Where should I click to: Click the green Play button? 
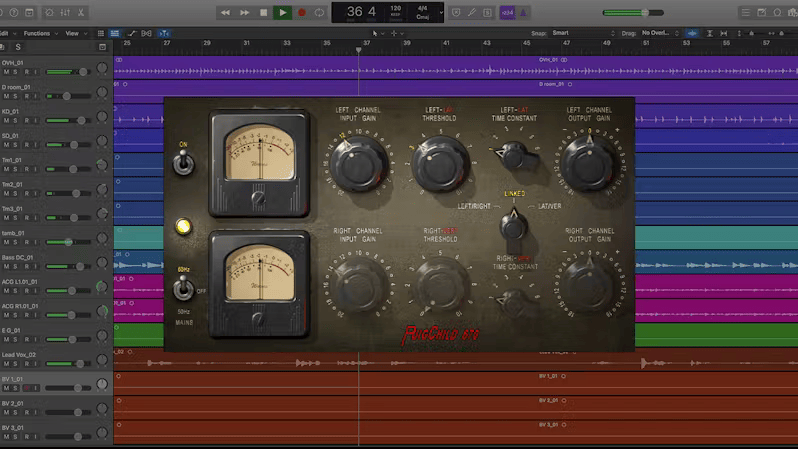(282, 13)
